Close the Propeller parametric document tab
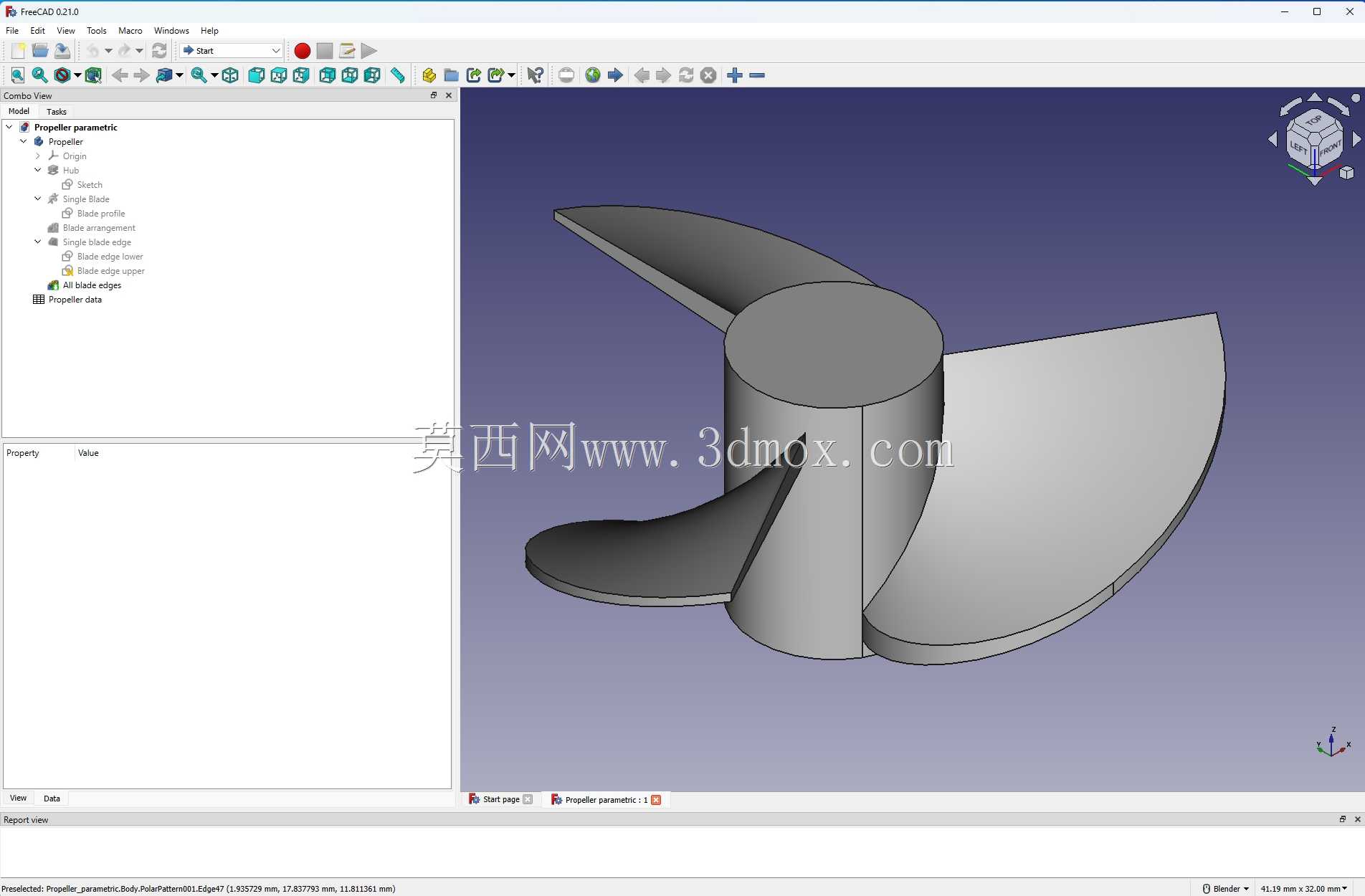Screen dimensions: 1365x896 point(656,800)
